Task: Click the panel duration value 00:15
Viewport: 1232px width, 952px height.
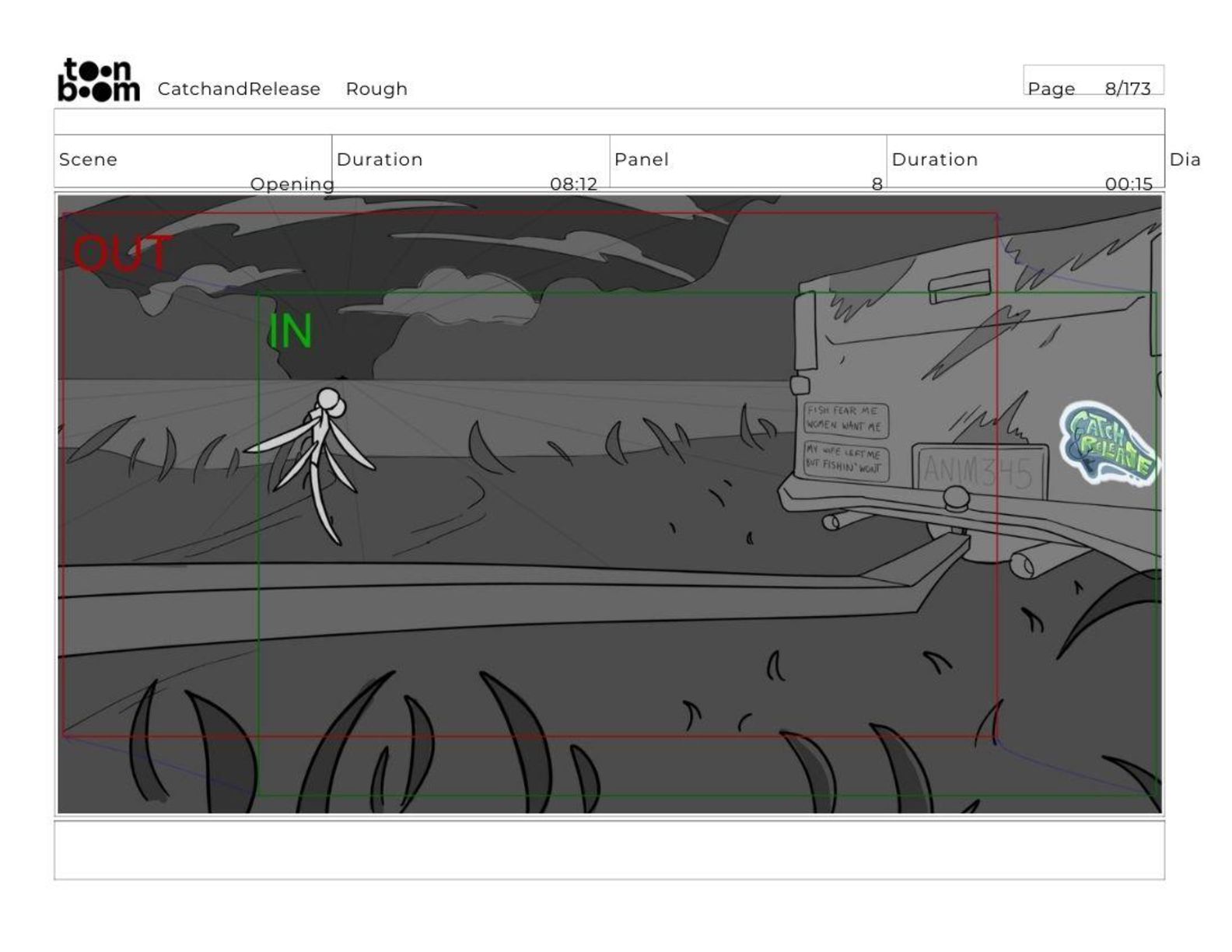Action: click(1129, 184)
